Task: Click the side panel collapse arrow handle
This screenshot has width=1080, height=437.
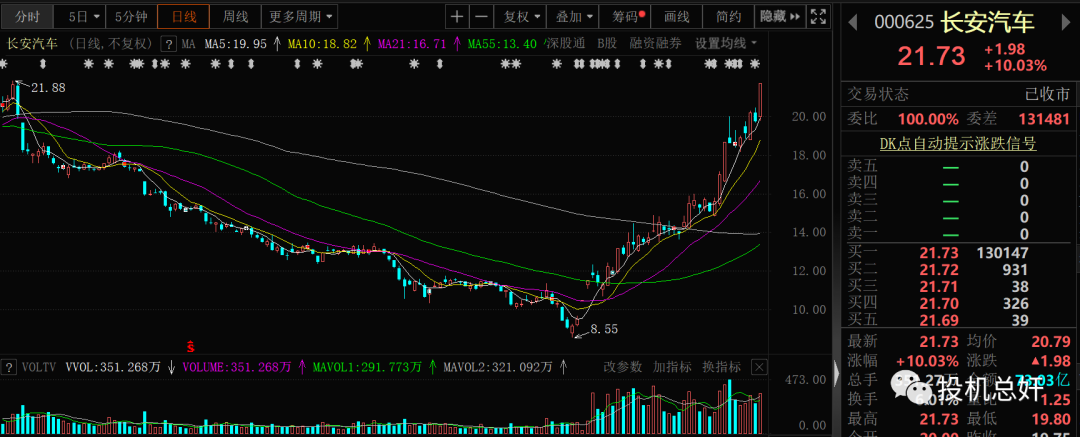Action: pyautogui.click(x=836, y=374)
